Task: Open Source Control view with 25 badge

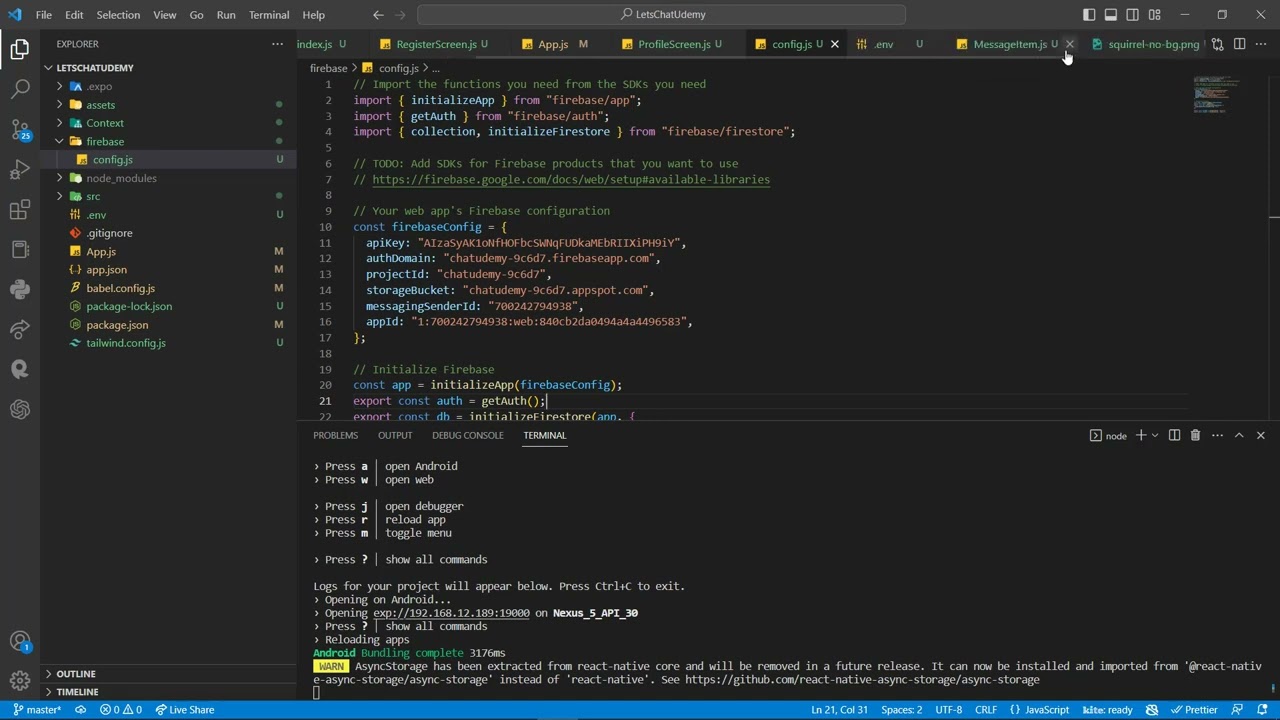Action: (x=20, y=129)
